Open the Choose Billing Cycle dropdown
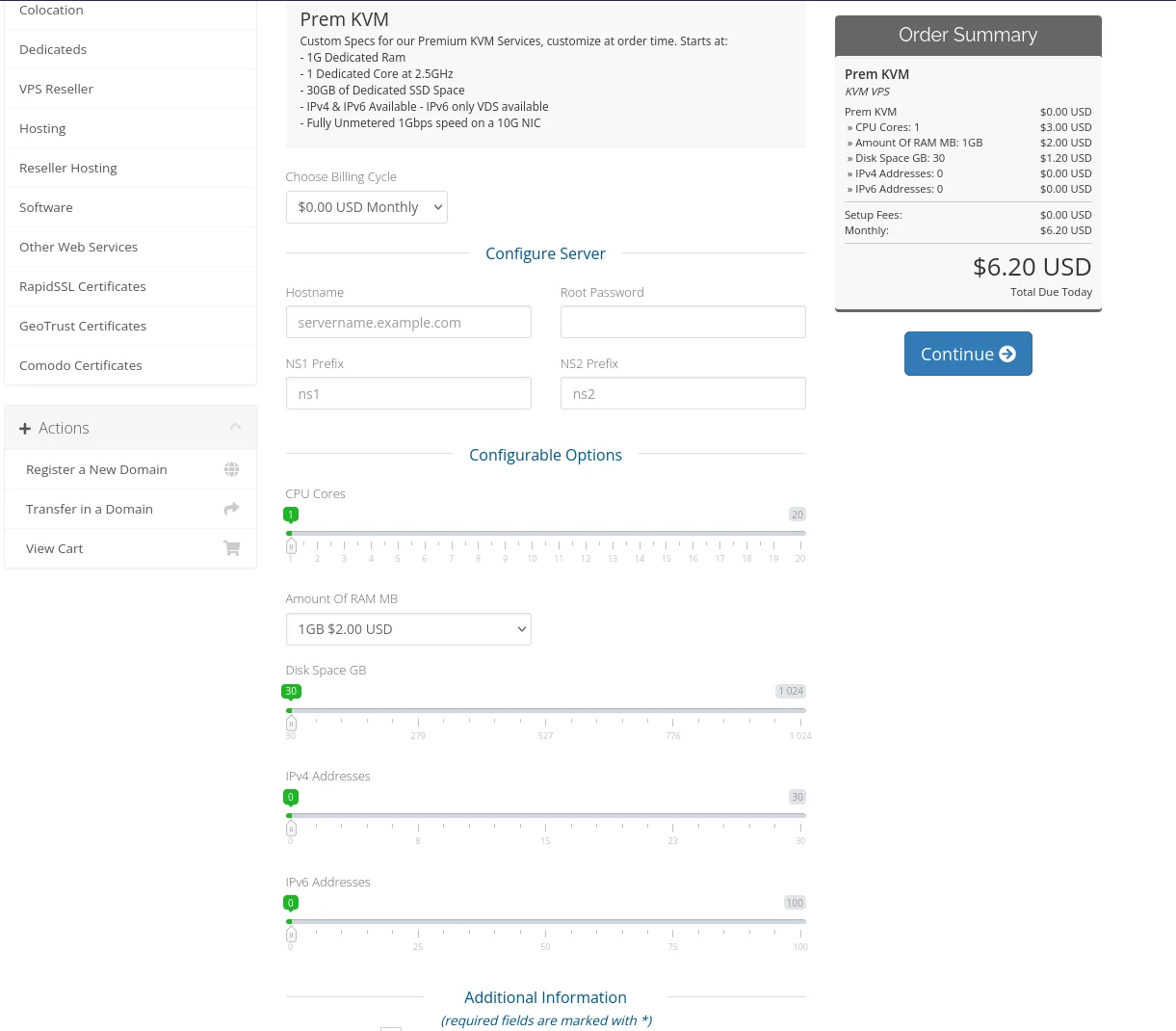This screenshot has width=1176, height=1031. click(x=366, y=207)
